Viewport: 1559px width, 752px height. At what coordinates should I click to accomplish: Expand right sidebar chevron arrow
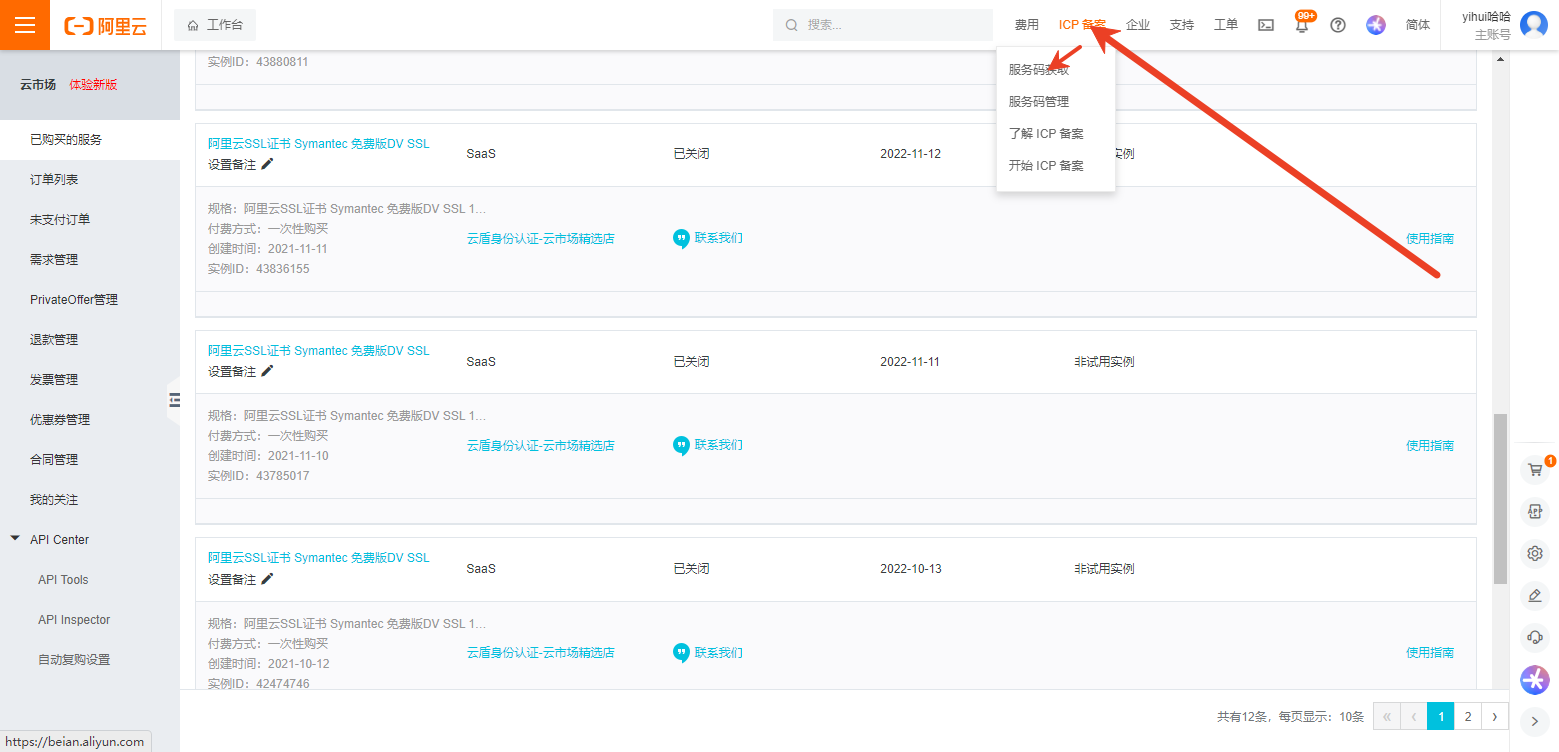(x=1535, y=720)
